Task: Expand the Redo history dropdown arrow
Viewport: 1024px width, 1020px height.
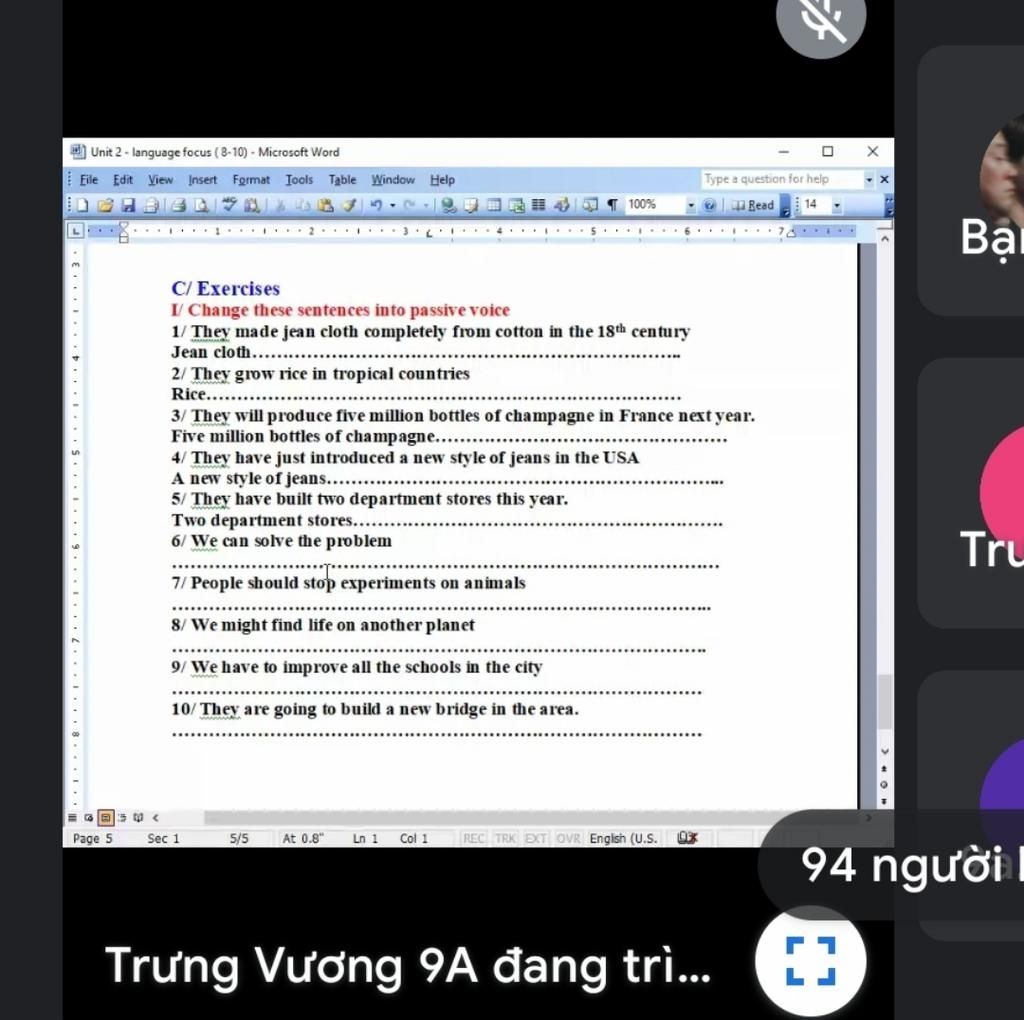Action: point(426,205)
